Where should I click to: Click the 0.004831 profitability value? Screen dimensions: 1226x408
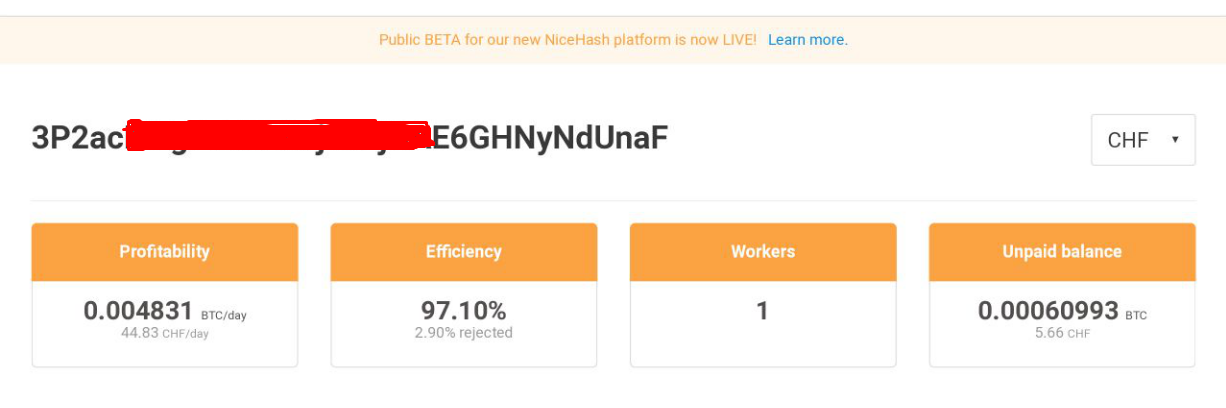[x=139, y=311]
